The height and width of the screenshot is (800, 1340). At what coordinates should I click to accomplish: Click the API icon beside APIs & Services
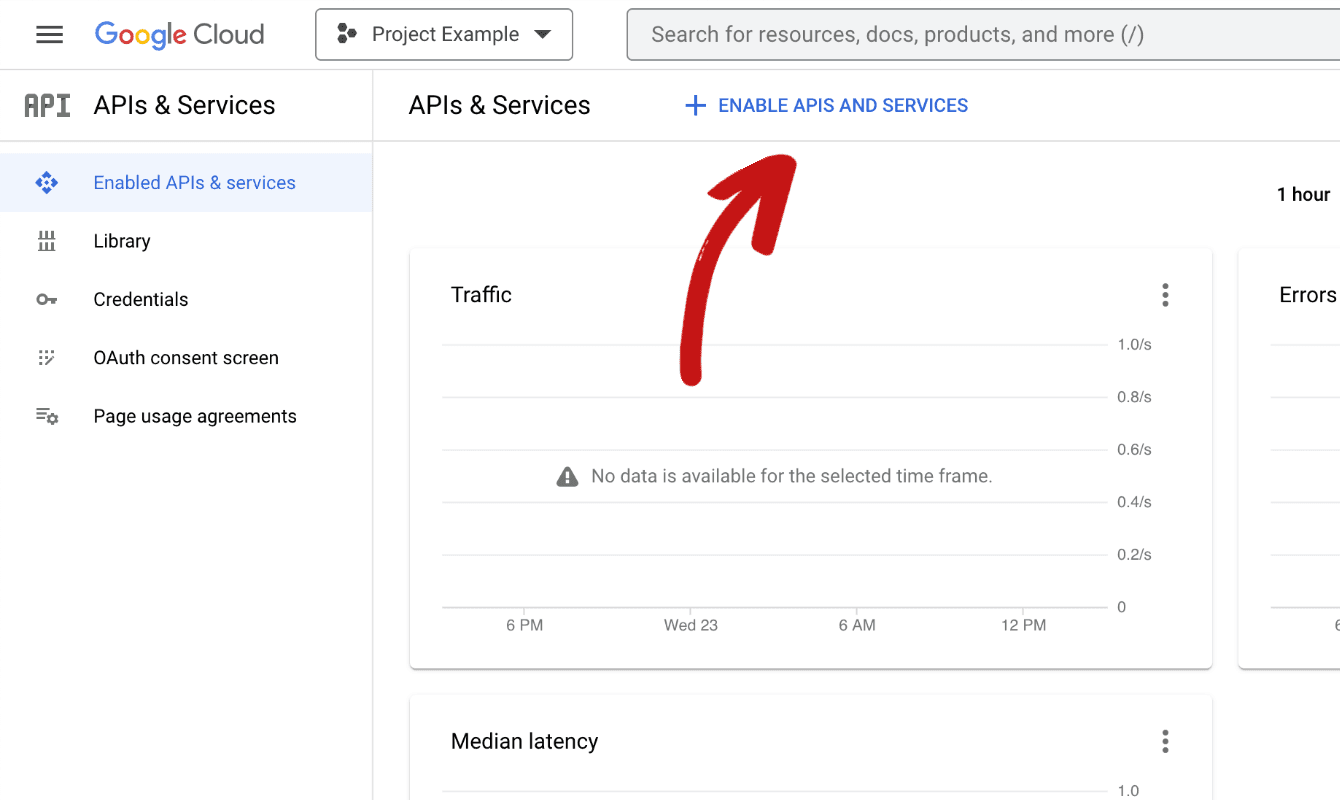(x=47, y=105)
